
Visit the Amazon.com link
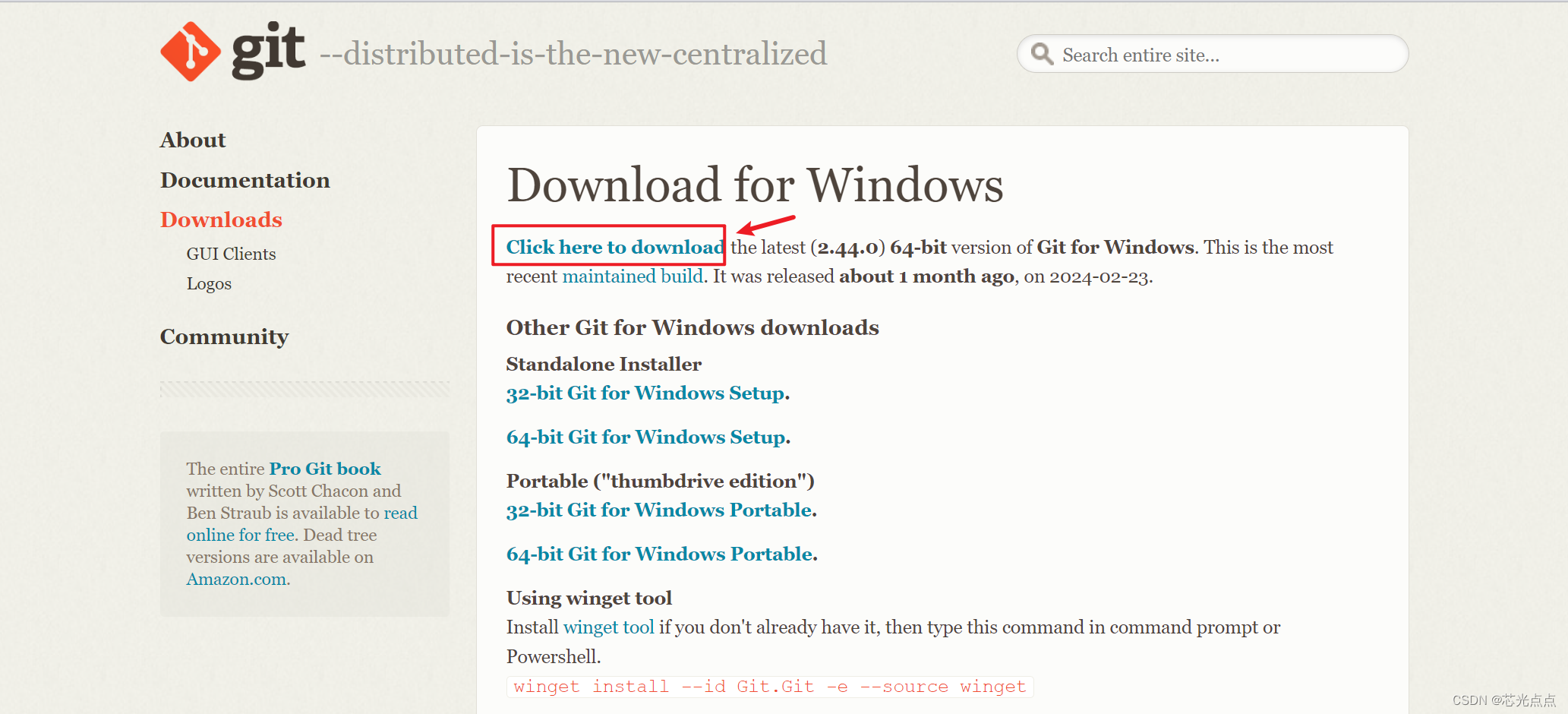point(236,579)
